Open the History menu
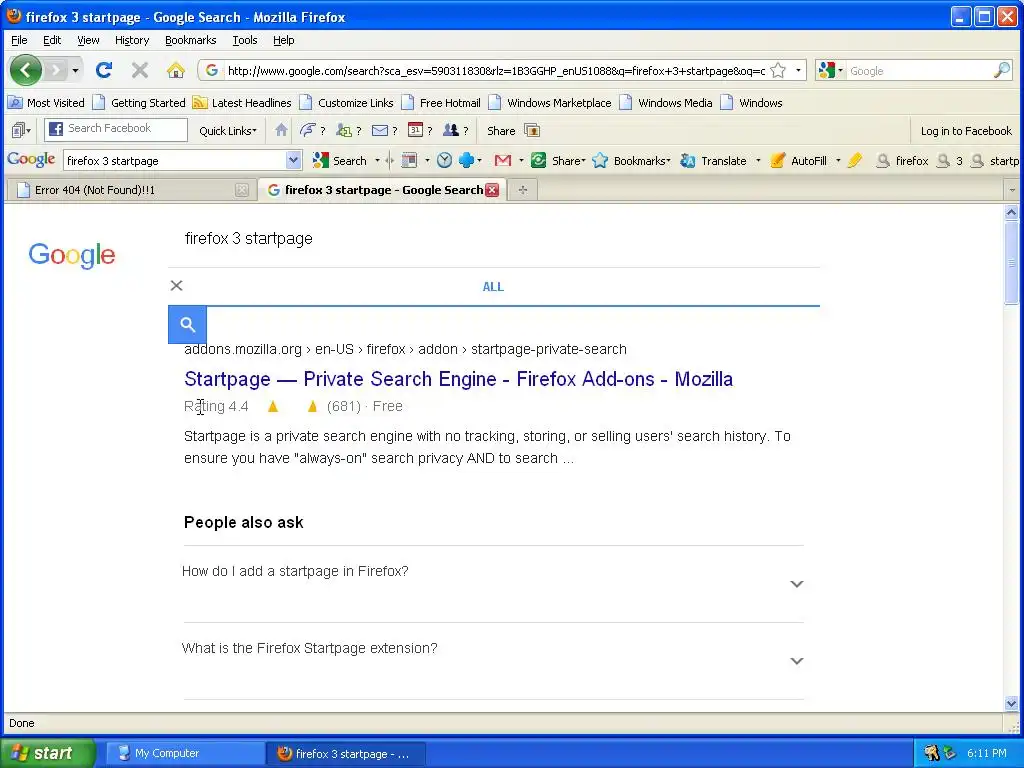 point(132,40)
